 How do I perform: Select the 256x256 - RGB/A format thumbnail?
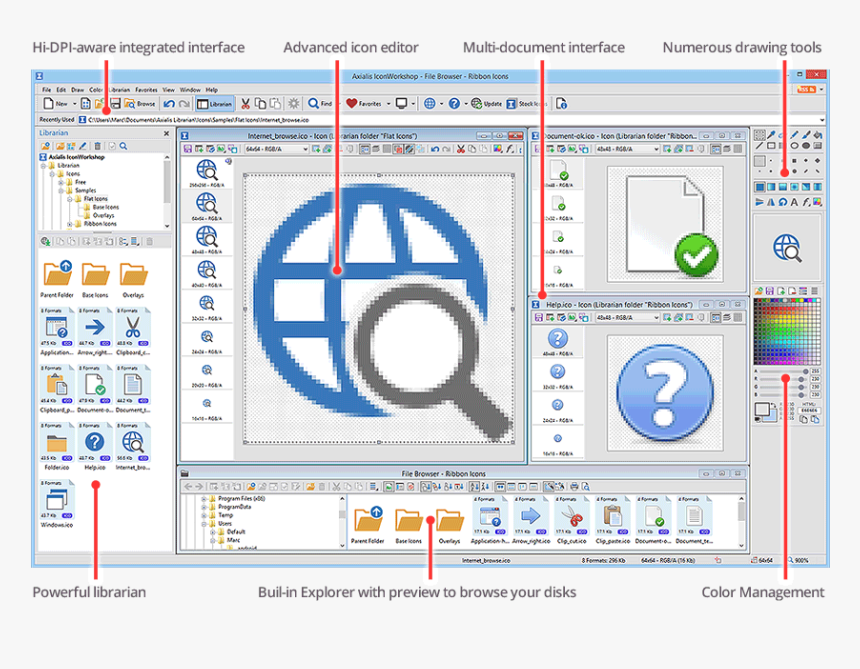click(x=207, y=173)
